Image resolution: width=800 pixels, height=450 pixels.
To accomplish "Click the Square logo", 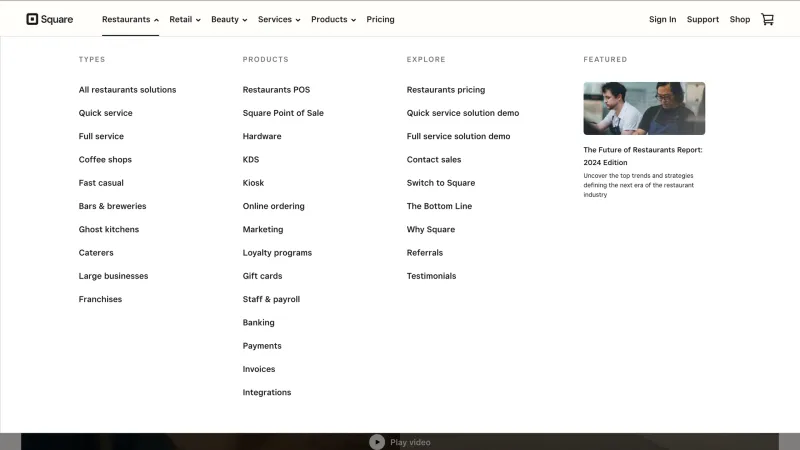I will 49,19.
